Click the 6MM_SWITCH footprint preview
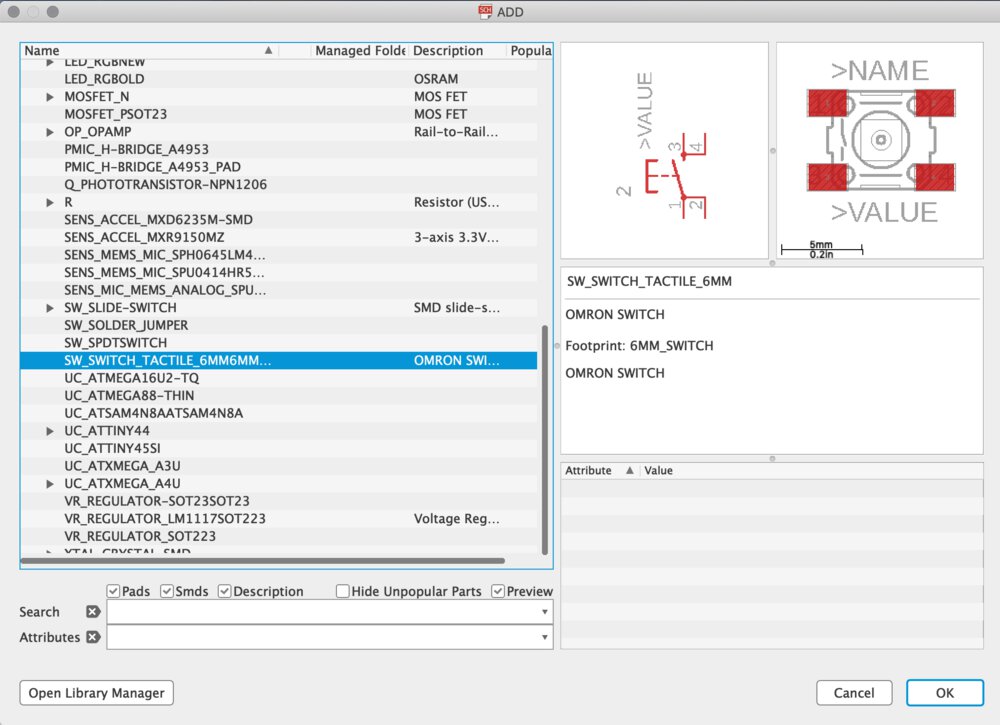 [880, 150]
